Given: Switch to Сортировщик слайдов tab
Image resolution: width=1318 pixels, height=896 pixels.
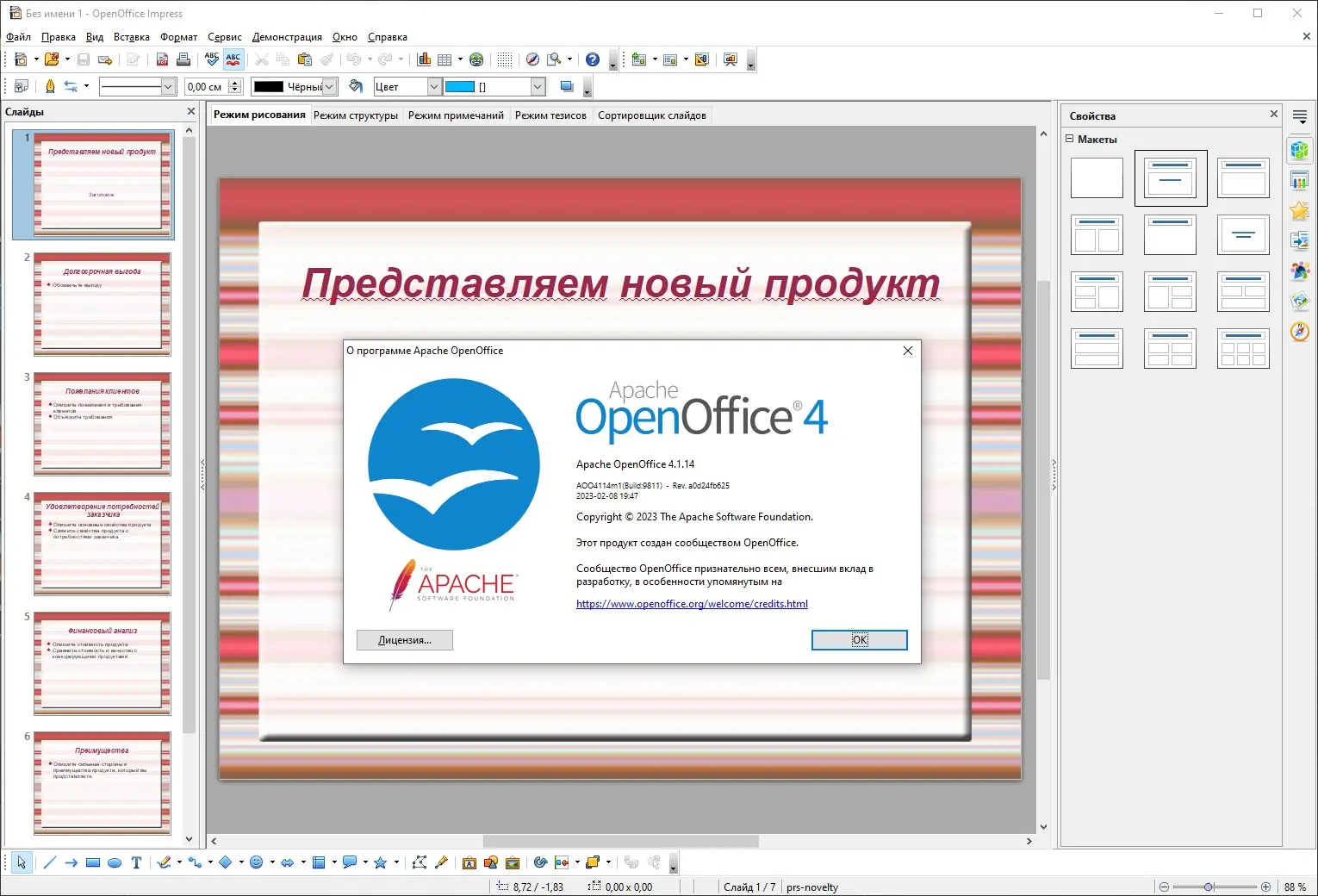Looking at the screenshot, I should [x=652, y=115].
